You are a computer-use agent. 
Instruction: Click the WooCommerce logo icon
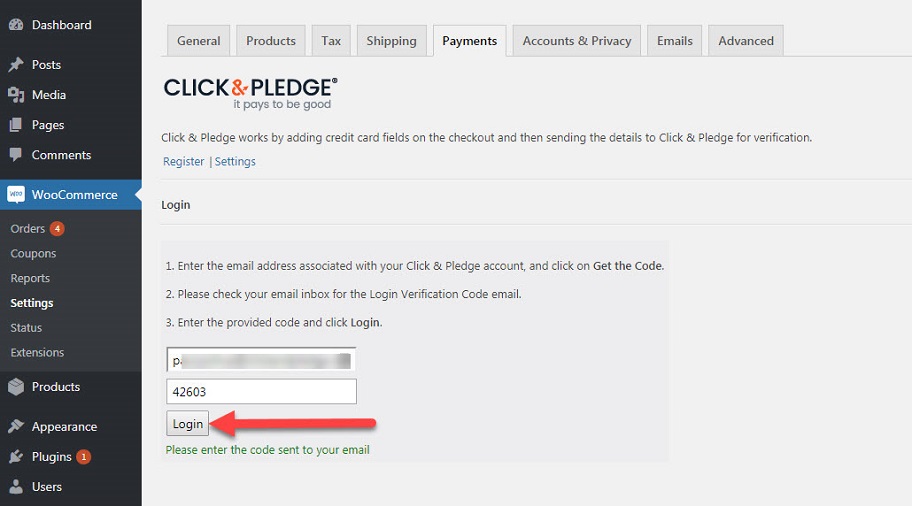[16, 194]
